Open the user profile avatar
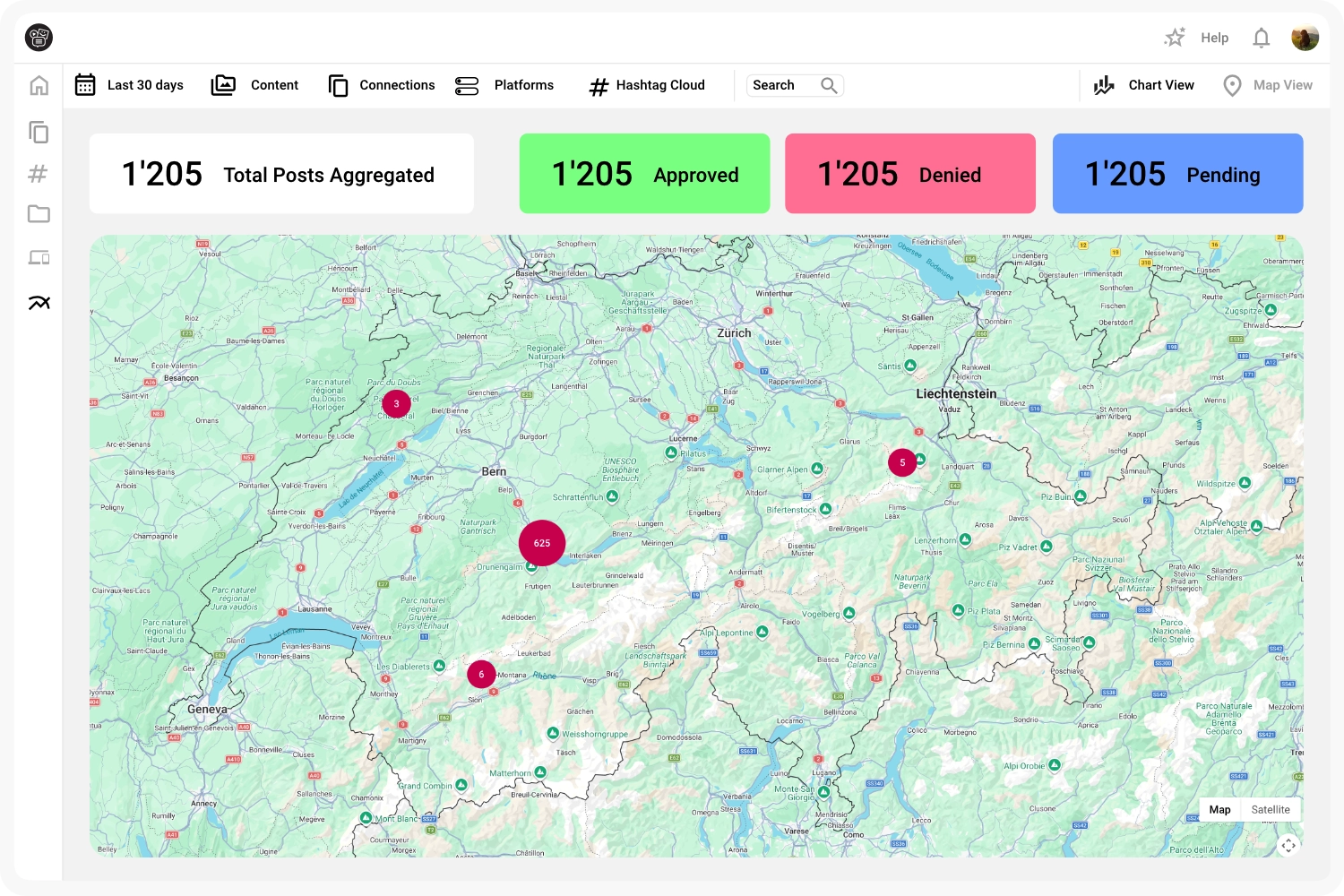1344x896 pixels. coord(1305,38)
